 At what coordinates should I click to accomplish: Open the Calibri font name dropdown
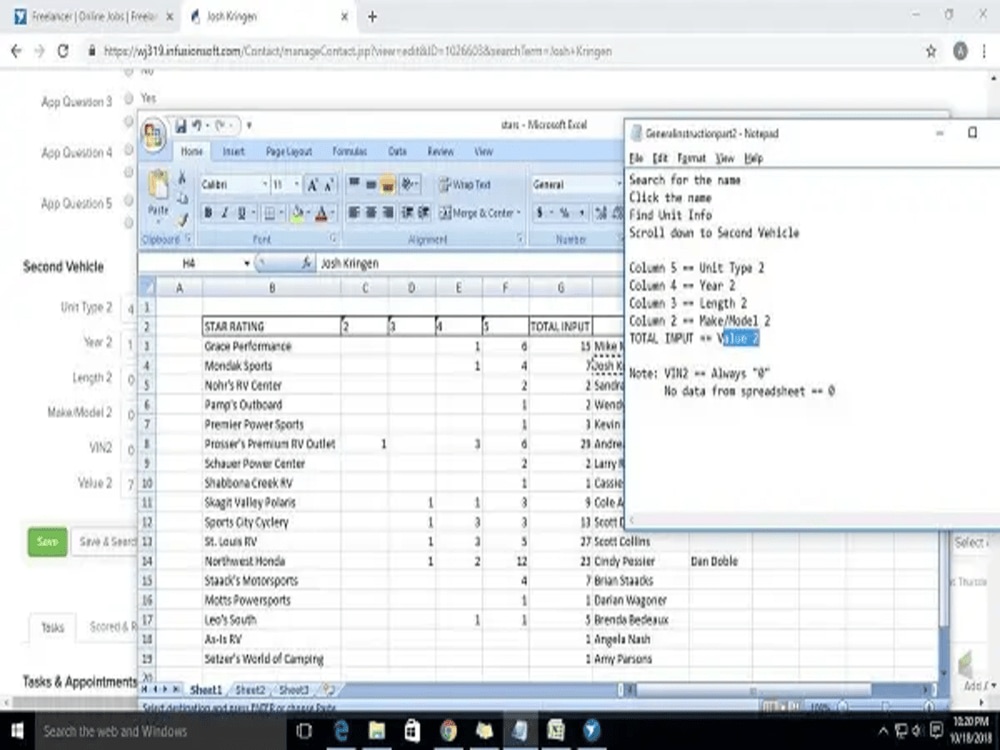(265, 185)
